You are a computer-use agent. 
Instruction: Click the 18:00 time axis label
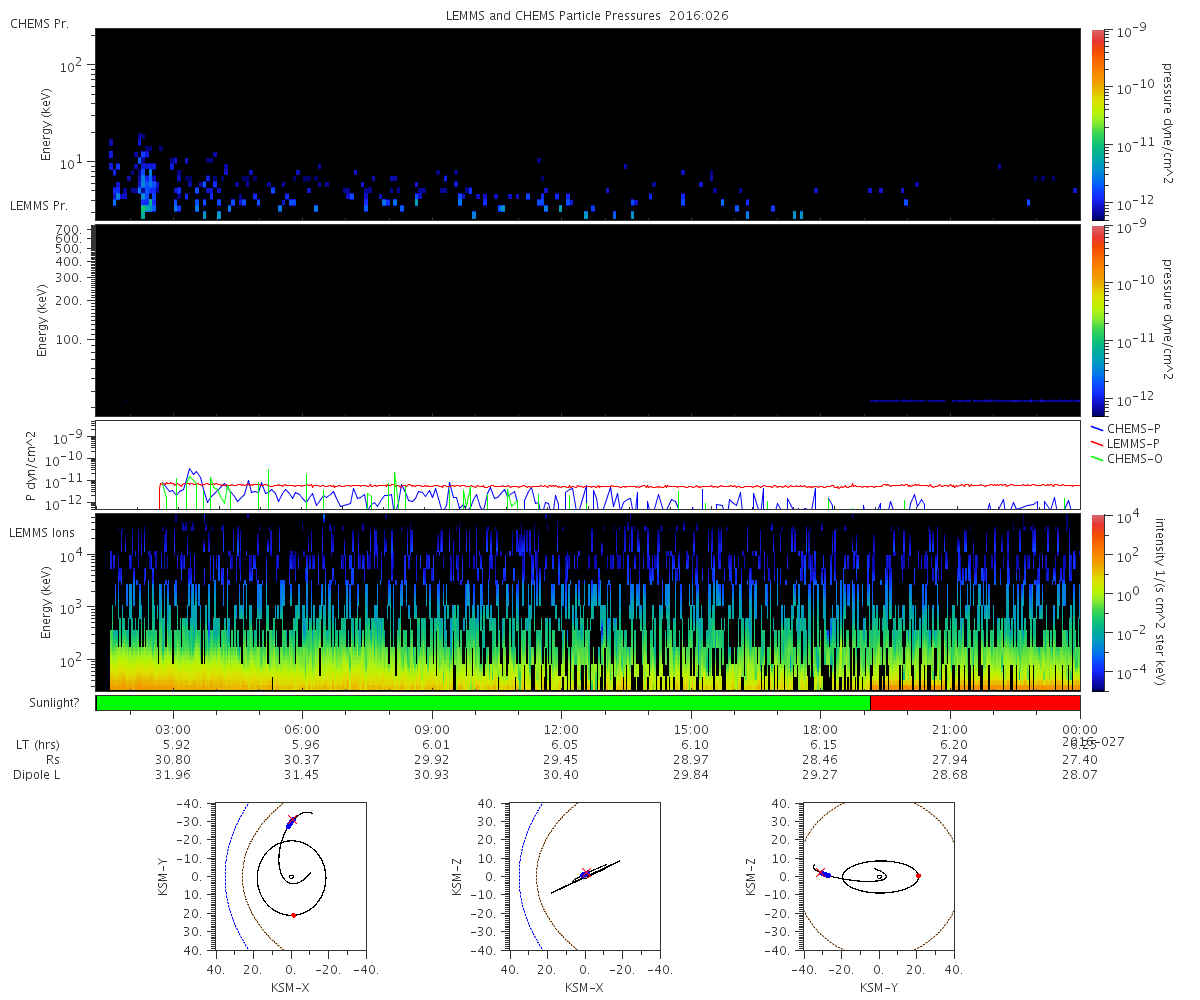point(820,729)
